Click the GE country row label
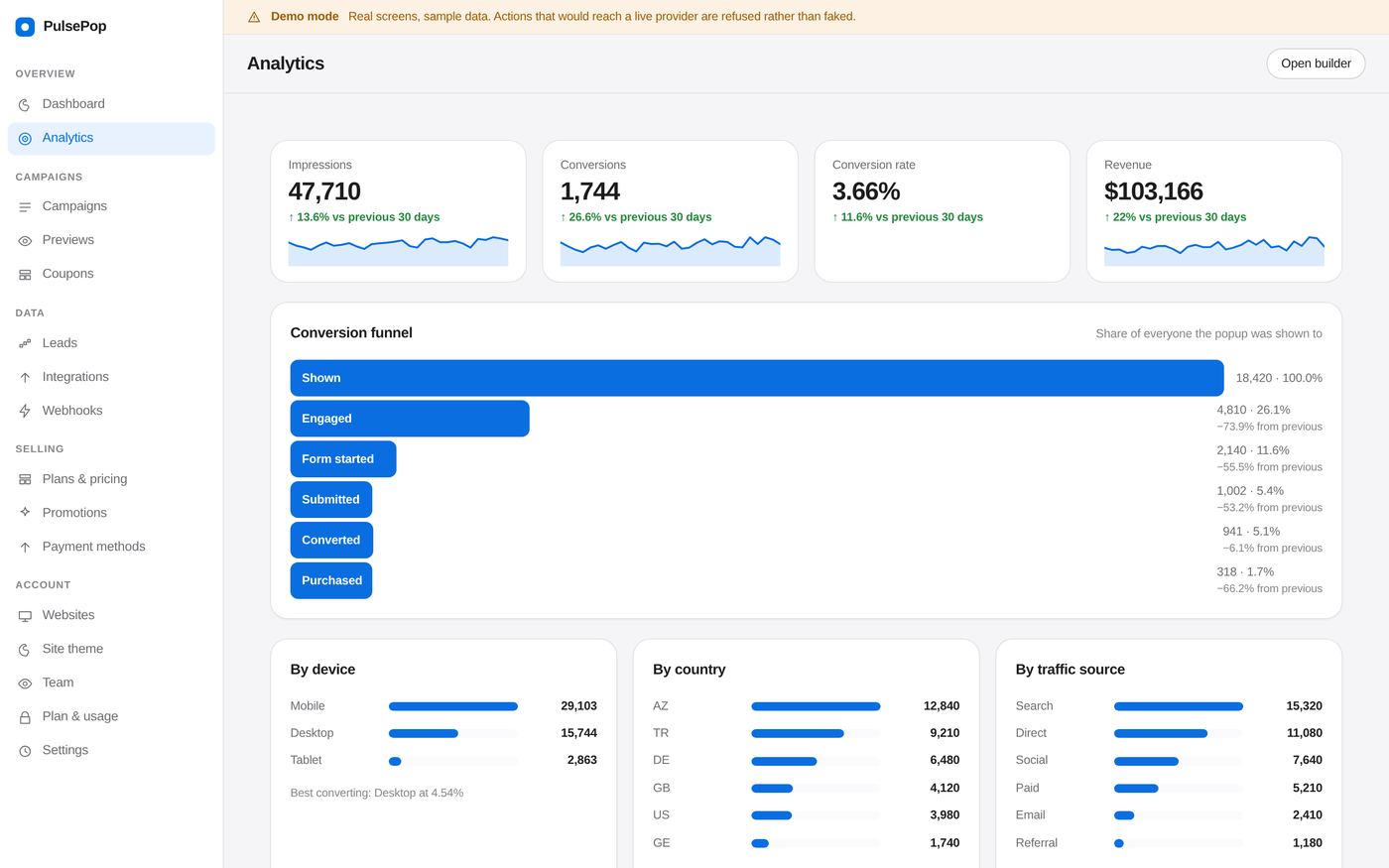This screenshot has width=1389, height=868. pyautogui.click(x=662, y=843)
